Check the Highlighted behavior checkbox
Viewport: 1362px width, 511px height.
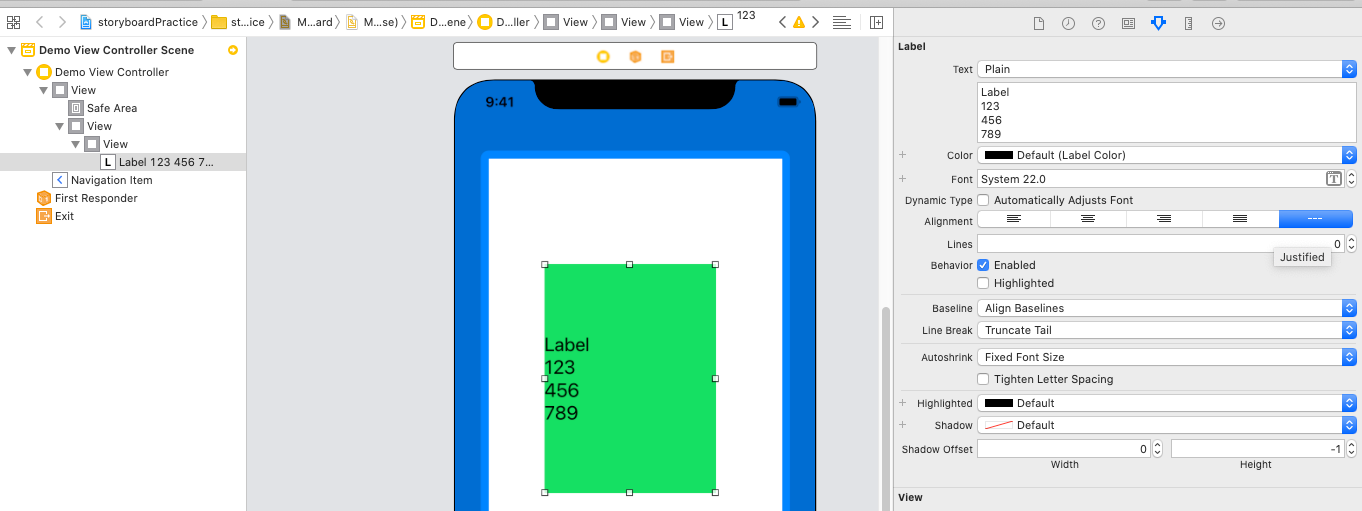click(983, 283)
